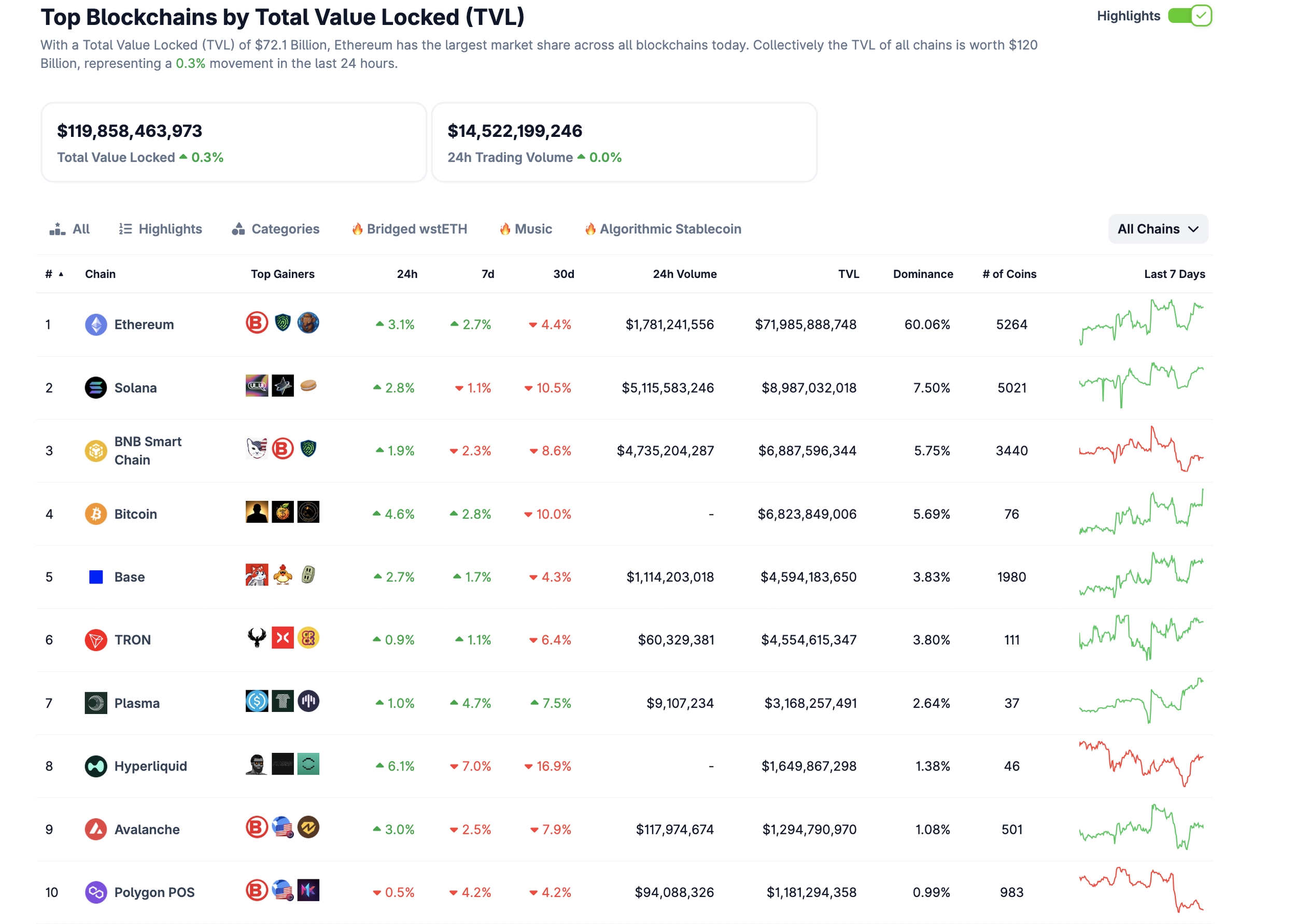Click the Bitcoin orange logo icon
The height and width of the screenshot is (924, 1296).
pos(95,514)
